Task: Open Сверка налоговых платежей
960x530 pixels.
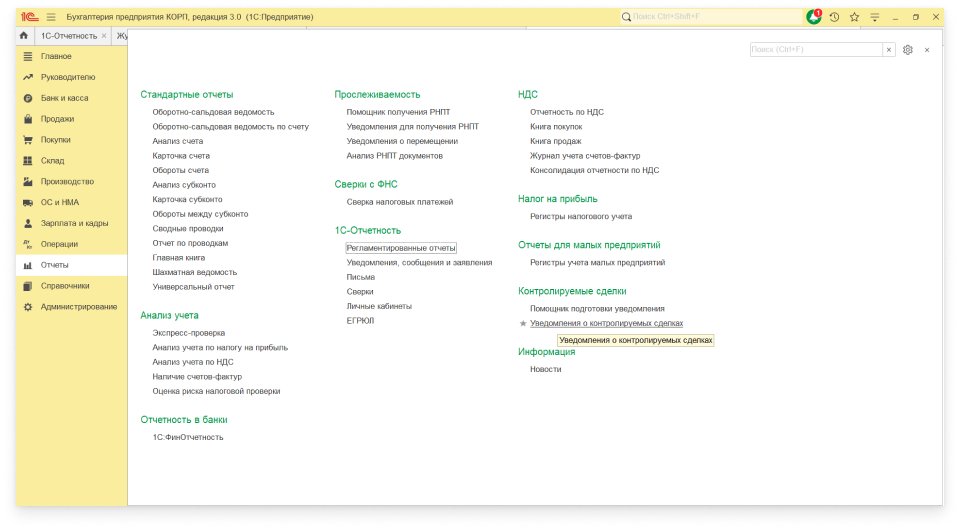Action: click(400, 202)
